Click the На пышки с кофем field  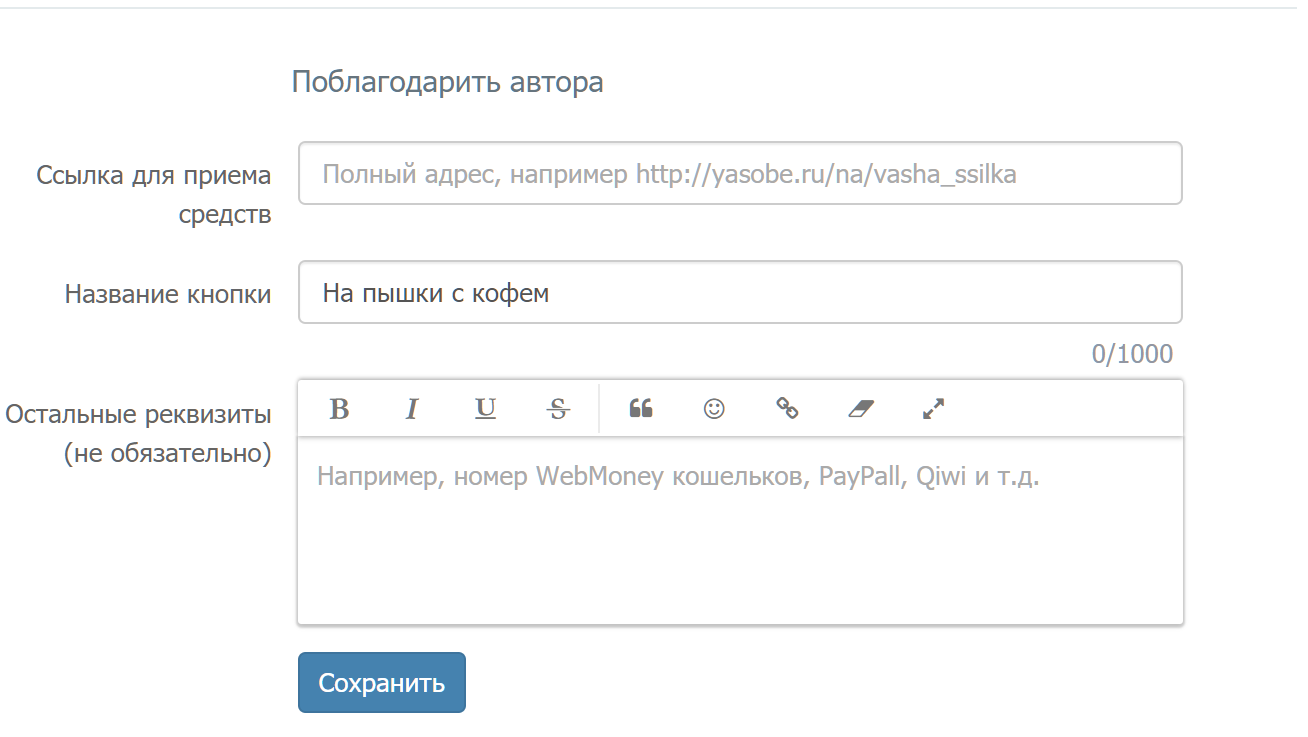click(740, 293)
